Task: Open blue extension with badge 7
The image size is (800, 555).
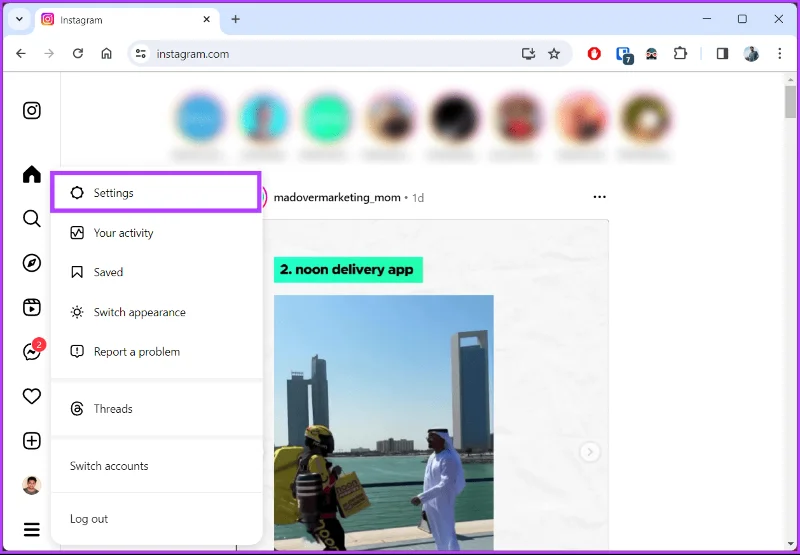Action: click(x=623, y=55)
